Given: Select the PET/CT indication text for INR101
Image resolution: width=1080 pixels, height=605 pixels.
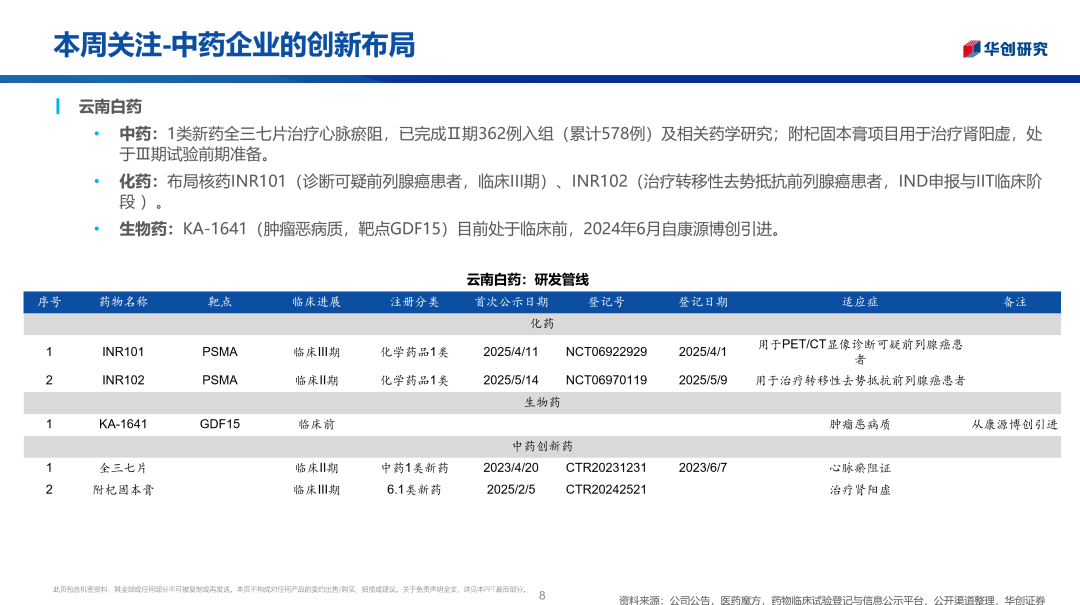Looking at the screenshot, I should (860, 352).
